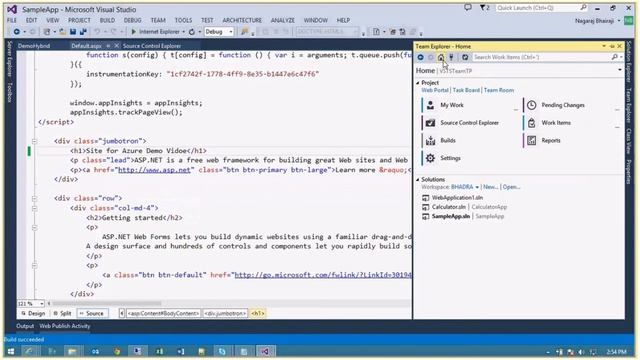
Task: Select the div.jumbotron breadcrumb tag
Action: point(225,313)
